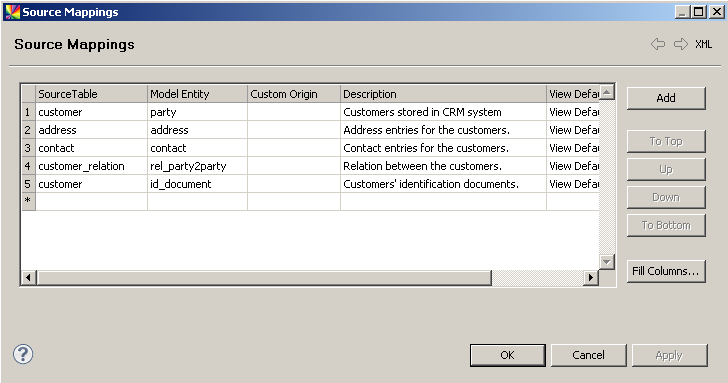Screen dimensions: 728x383
Task: Maximize the Source Mappings window
Action: click(x=699, y=12)
